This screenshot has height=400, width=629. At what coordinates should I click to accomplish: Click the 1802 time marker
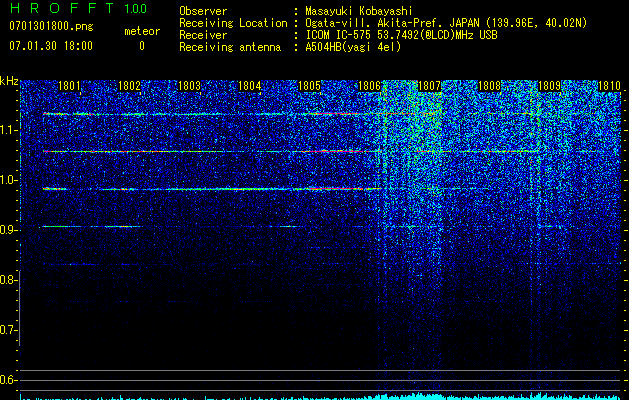tap(130, 85)
